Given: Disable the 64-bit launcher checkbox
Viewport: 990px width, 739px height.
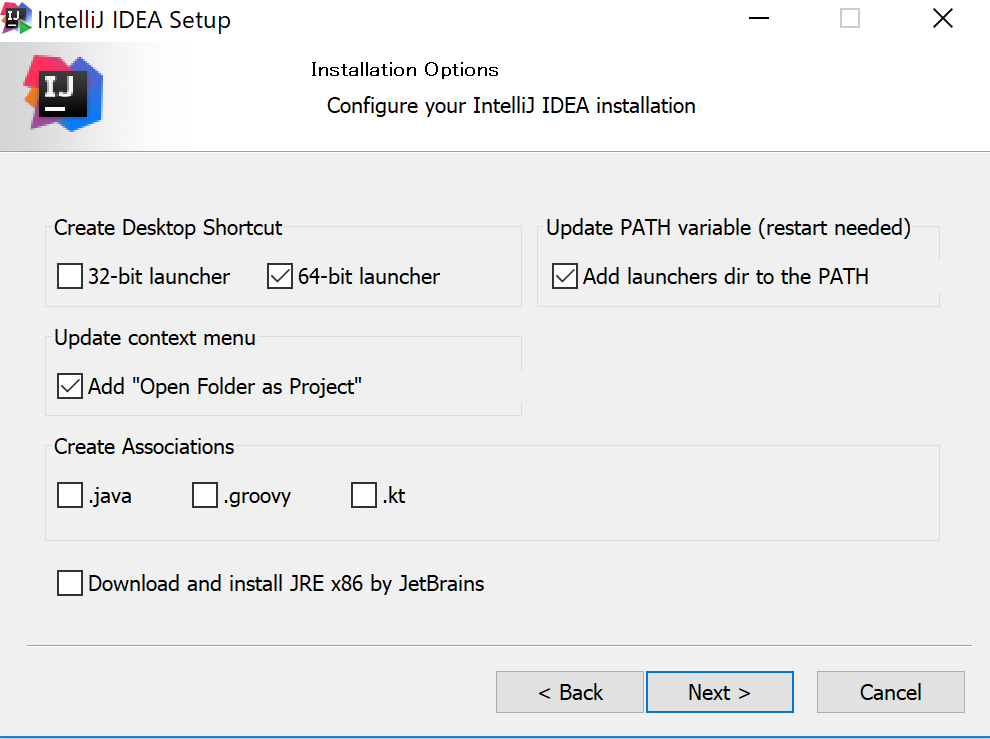Looking at the screenshot, I should (x=279, y=276).
